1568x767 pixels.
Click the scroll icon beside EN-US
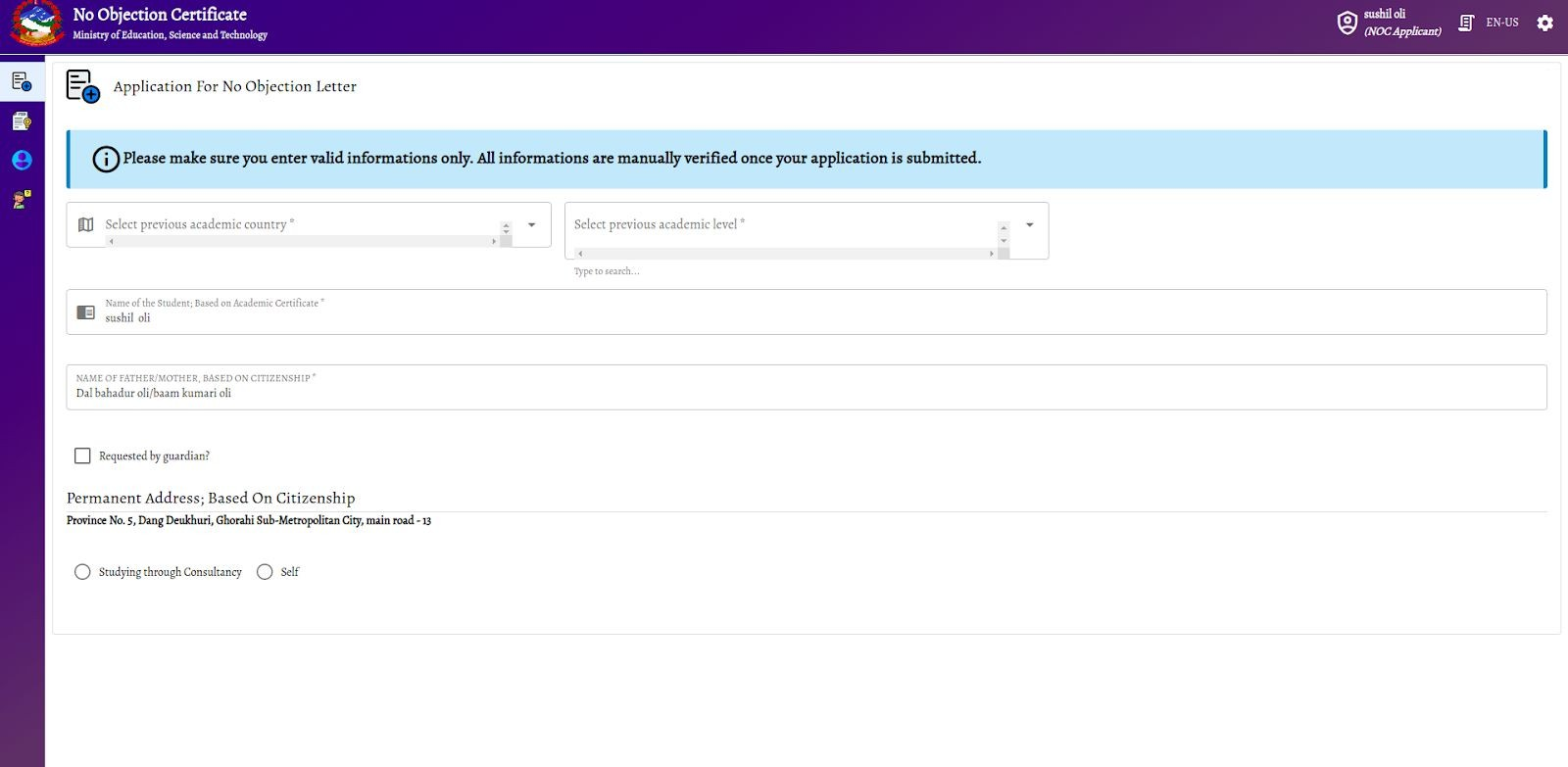1466,23
